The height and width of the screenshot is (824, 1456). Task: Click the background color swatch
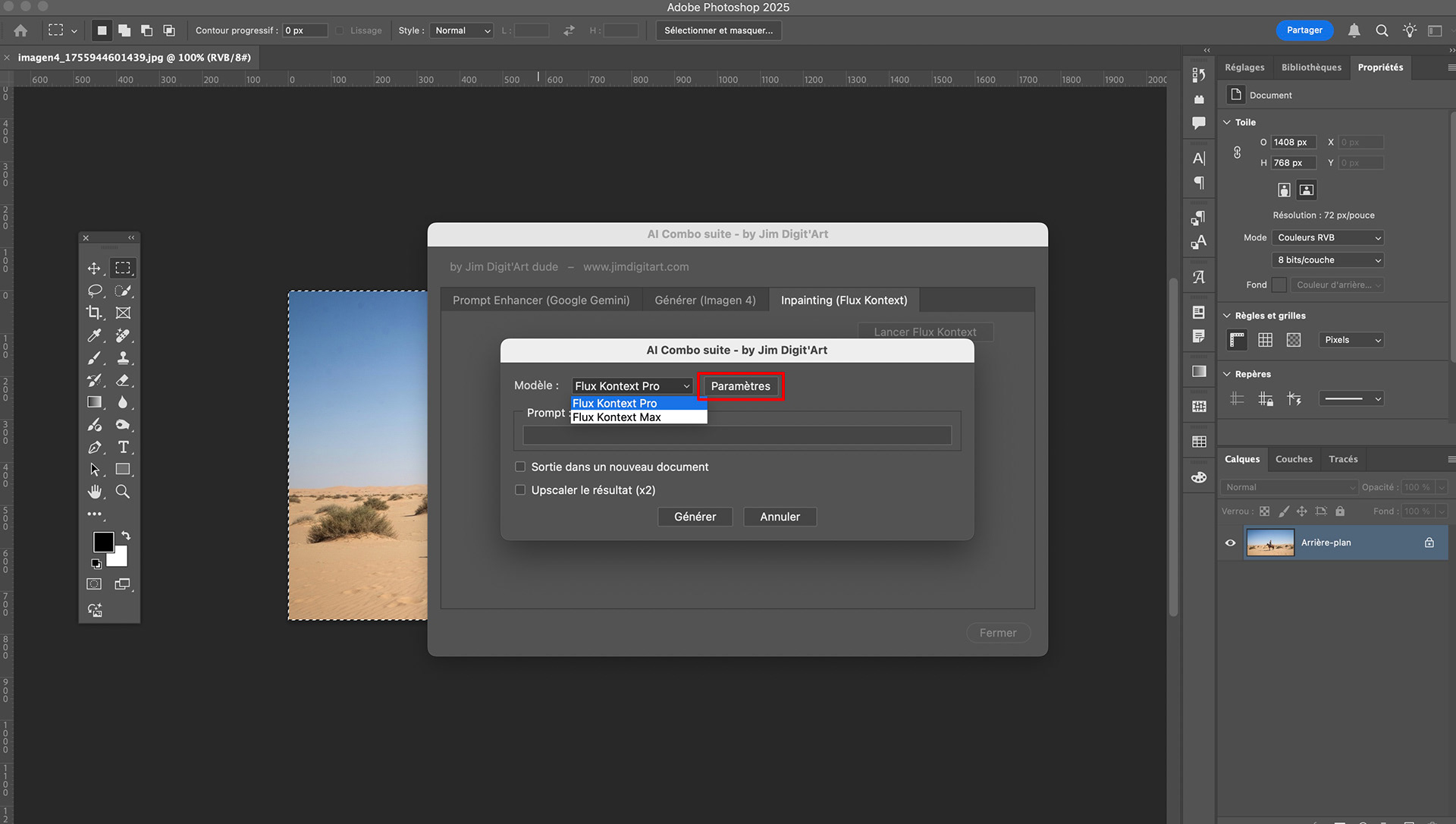[x=120, y=559]
